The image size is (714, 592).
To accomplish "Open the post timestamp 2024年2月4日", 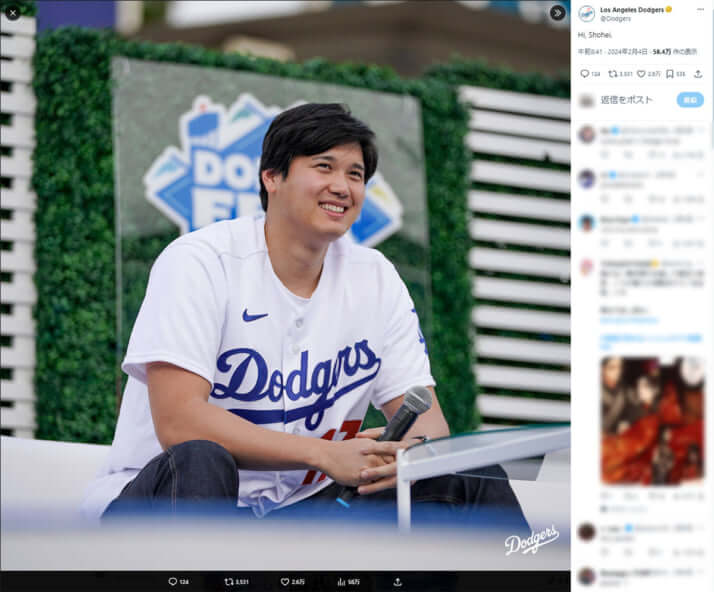I will click(627, 52).
